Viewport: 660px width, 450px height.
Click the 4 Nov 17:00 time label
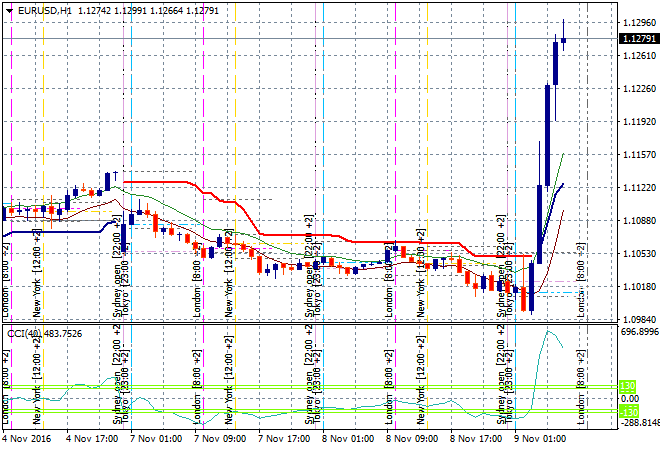click(91, 438)
